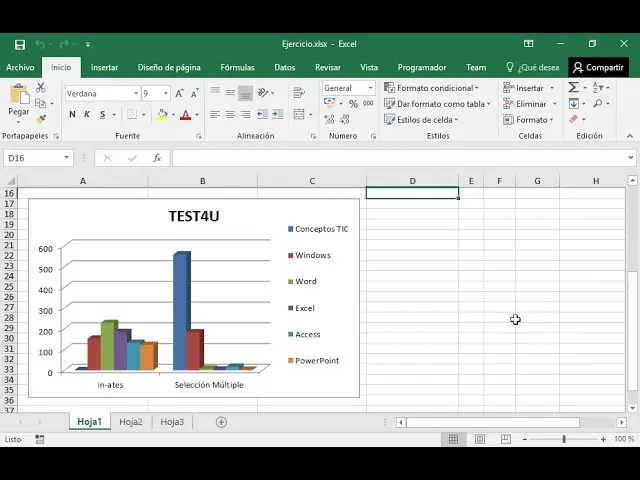The width and height of the screenshot is (640, 480).
Task: Click the increase font size icon
Action: (x=176, y=93)
